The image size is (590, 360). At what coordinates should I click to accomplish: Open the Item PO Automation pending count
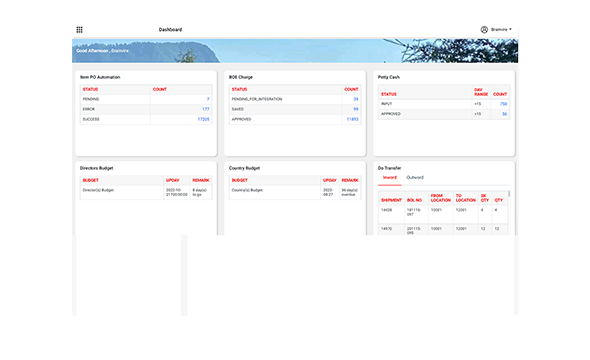(208, 99)
